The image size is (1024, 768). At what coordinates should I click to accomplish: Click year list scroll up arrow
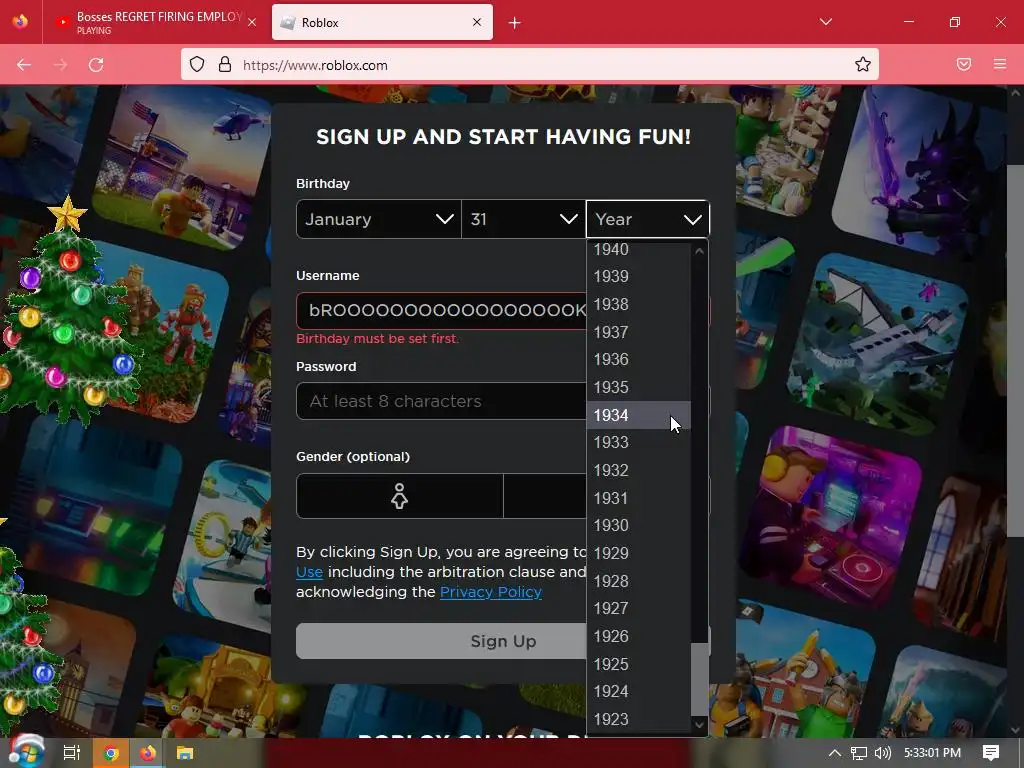pos(699,251)
